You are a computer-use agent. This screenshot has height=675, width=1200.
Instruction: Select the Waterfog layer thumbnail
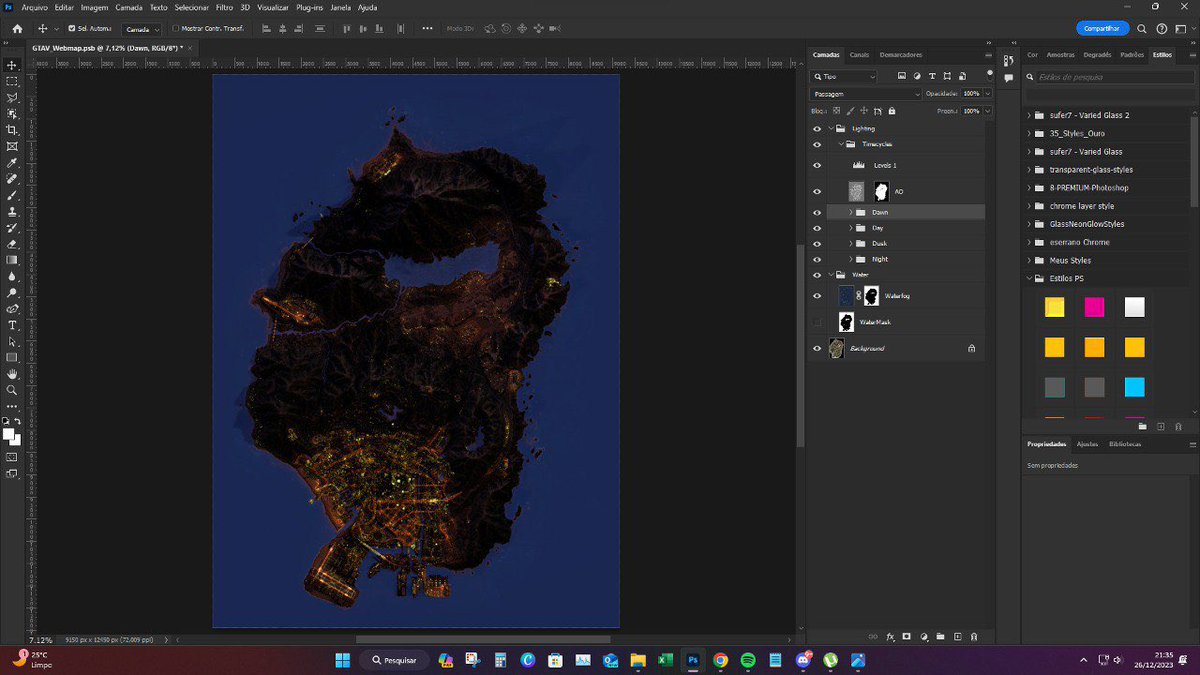coord(846,295)
